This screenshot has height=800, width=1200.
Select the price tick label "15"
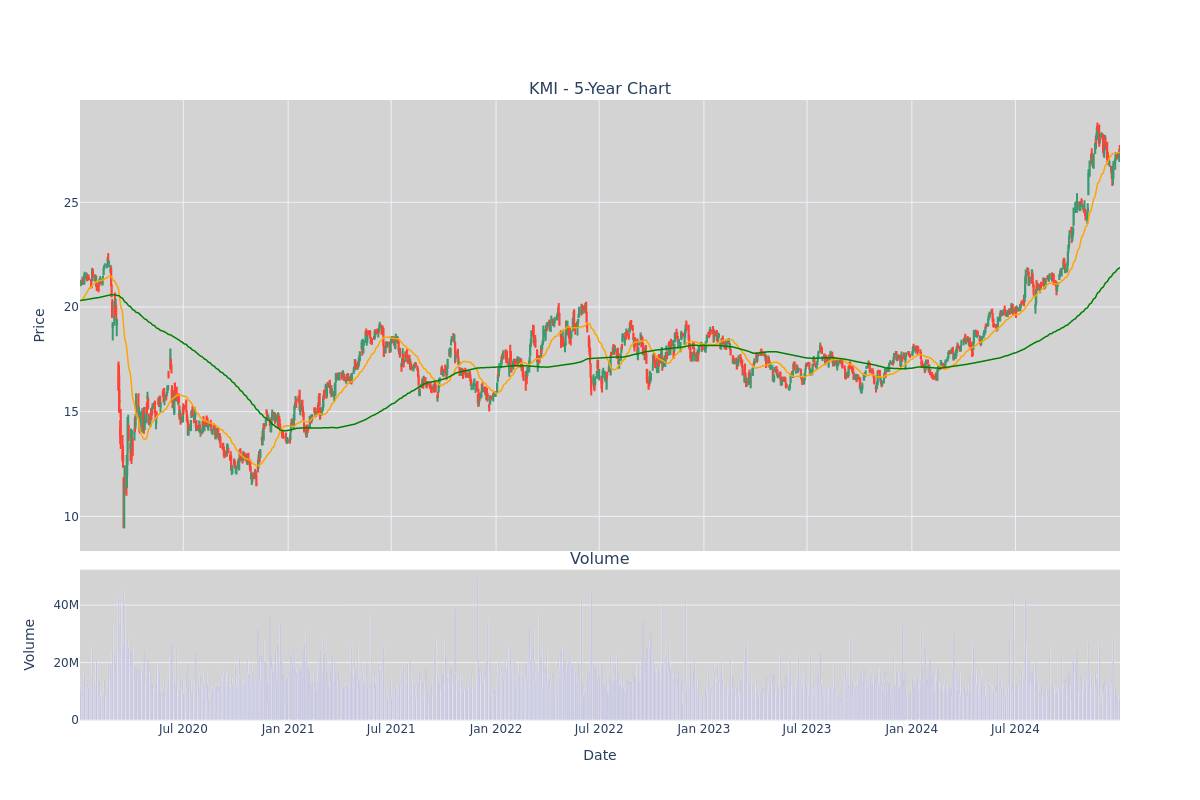(70, 412)
